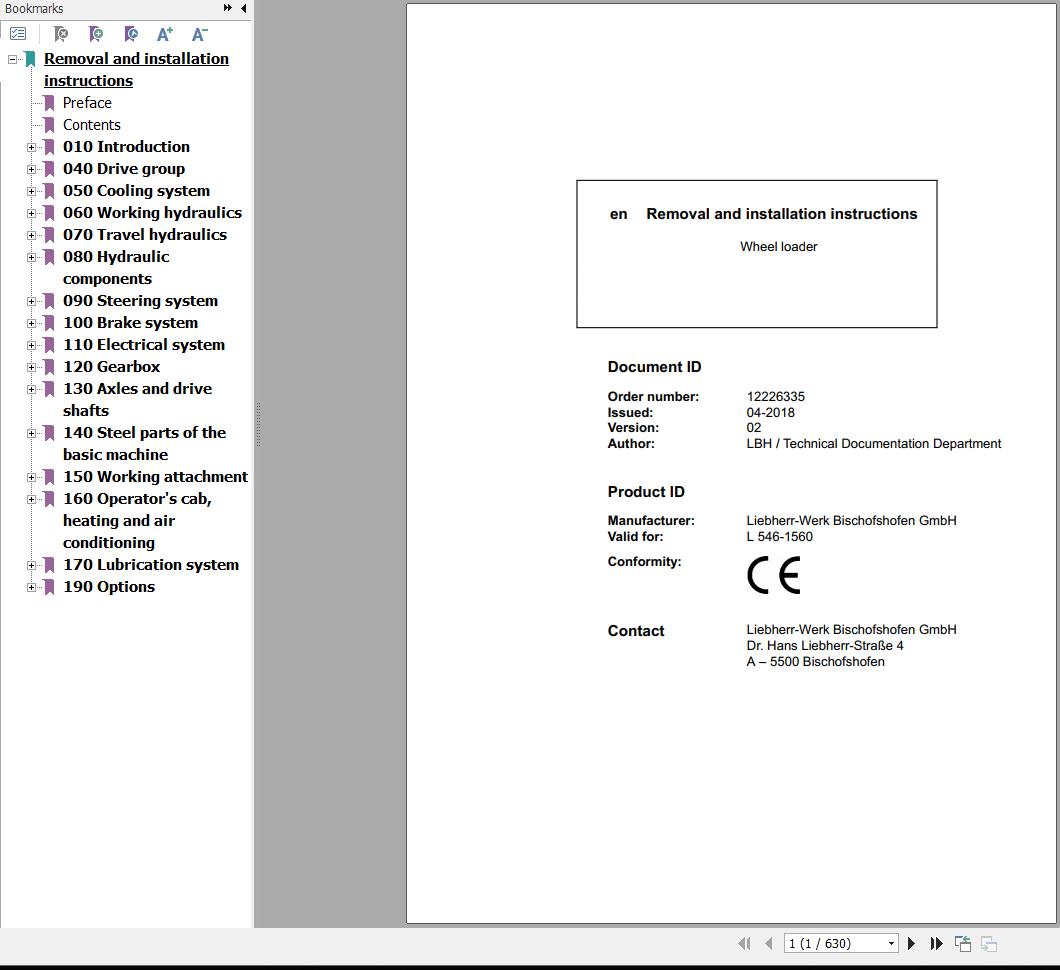Select the 050 Cooling system bookmark
The height and width of the screenshot is (970, 1060).
(x=137, y=191)
